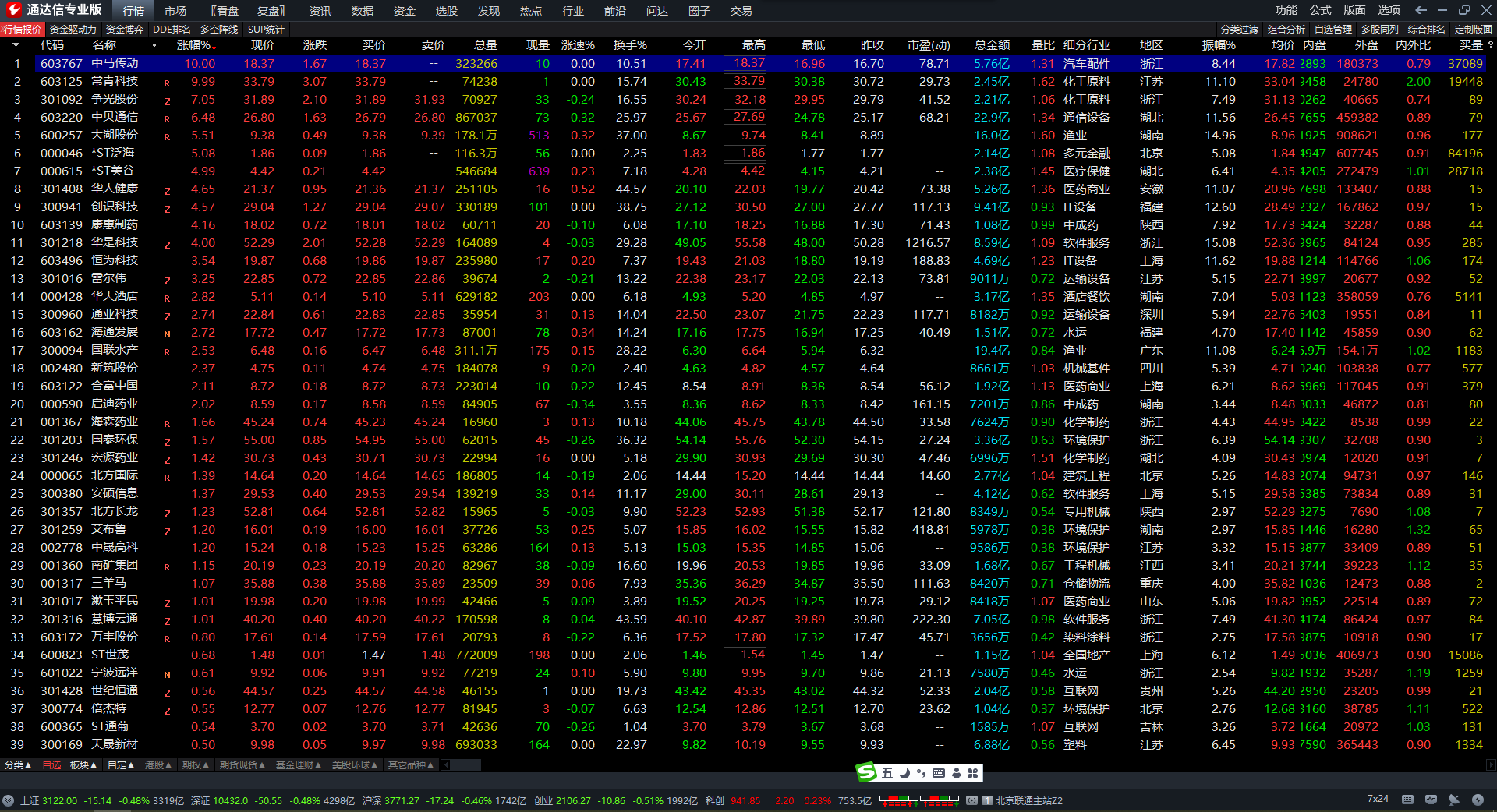Click the N flag beside 海通发展
The image size is (1497, 812).
[x=167, y=334]
